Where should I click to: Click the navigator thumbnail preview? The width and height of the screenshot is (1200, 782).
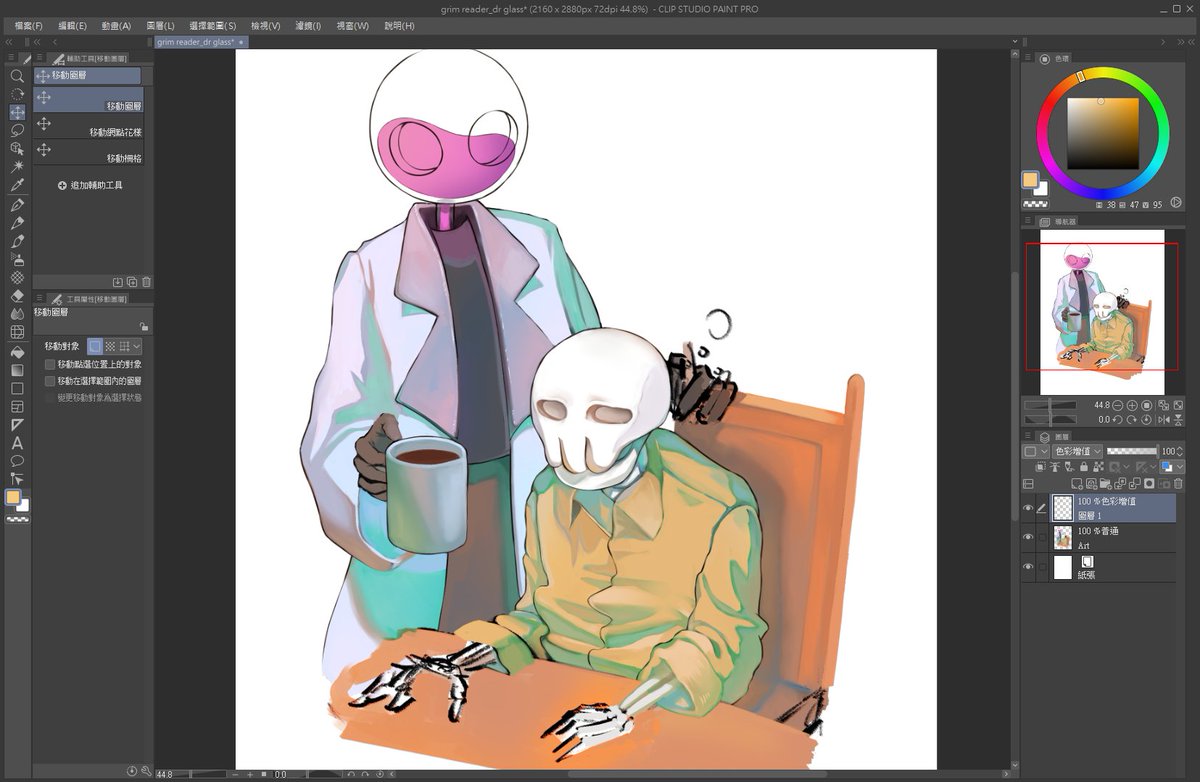(1102, 312)
